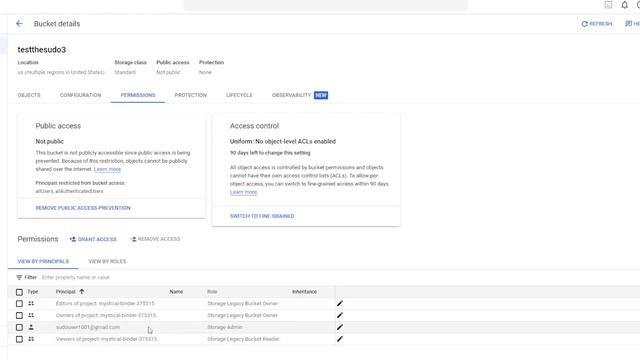Edit the Editors of project principal pencil
Screen dimensions: 640x360
point(340,303)
